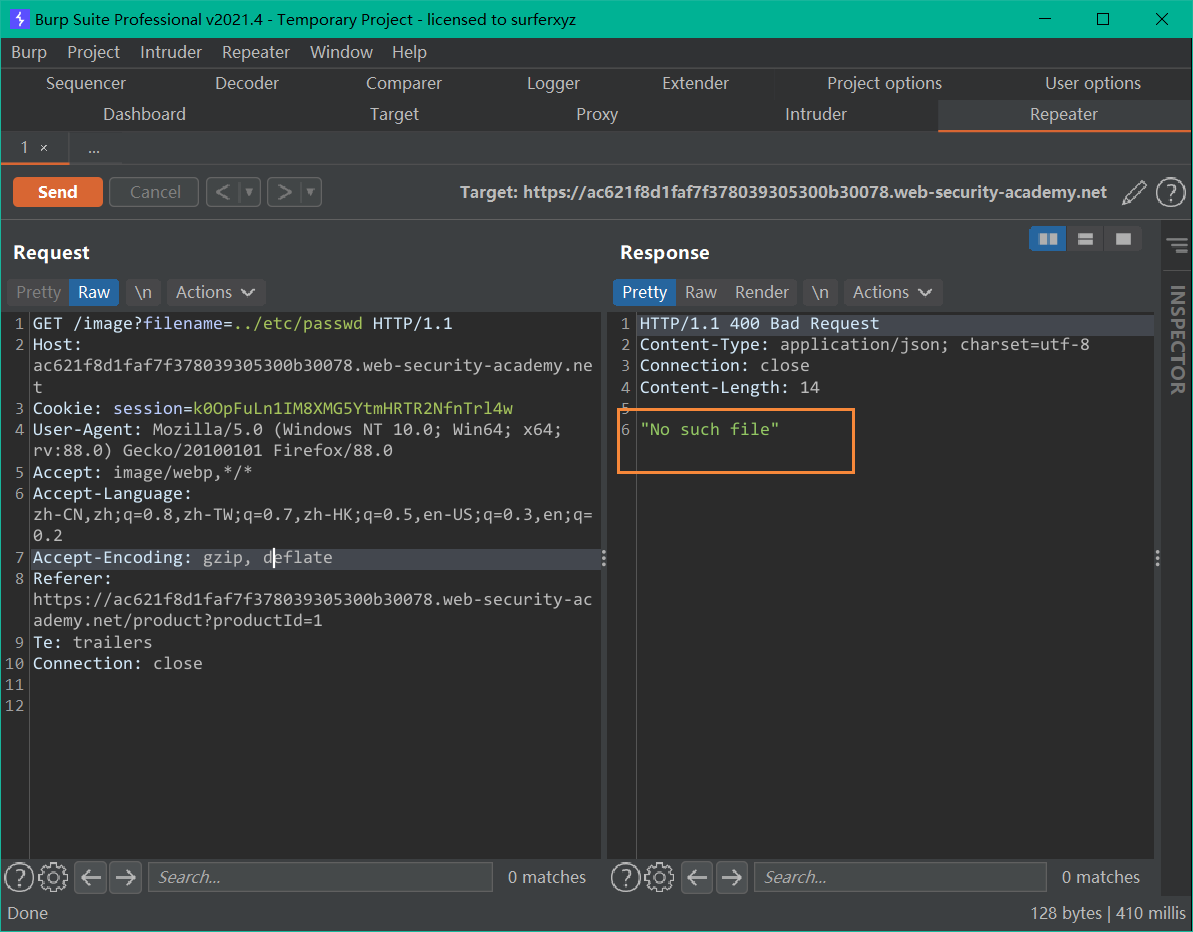1193x932 pixels.
Task: Go forward in request history
Action: [x=285, y=192]
